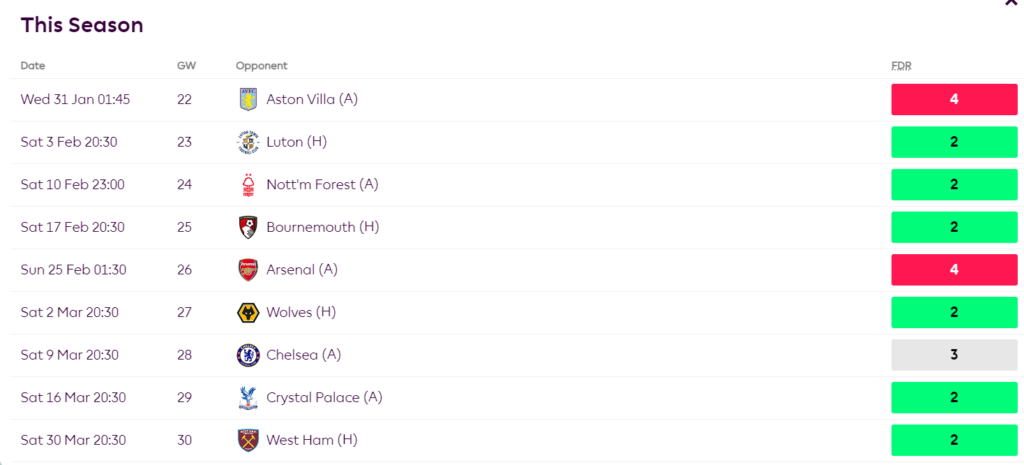Click the Arsenal club crest
This screenshot has height=465, width=1024.
(x=248, y=270)
